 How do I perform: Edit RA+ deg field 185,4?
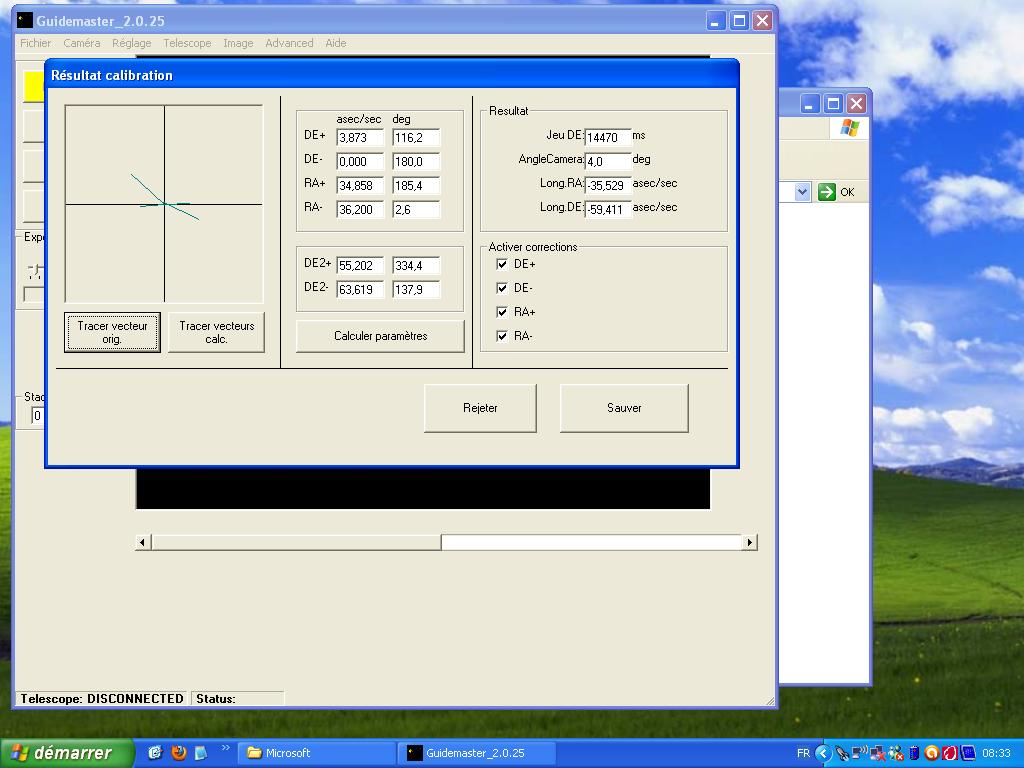tap(416, 185)
